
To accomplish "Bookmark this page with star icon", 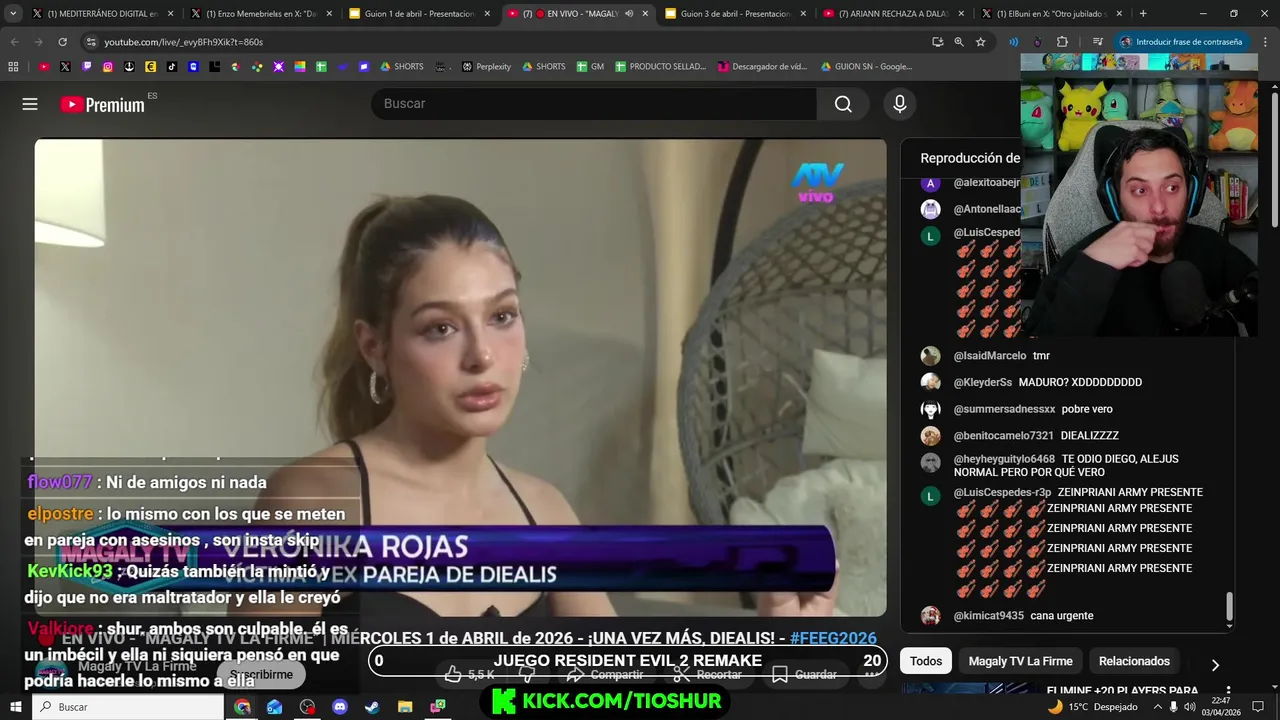I will click(x=981, y=42).
